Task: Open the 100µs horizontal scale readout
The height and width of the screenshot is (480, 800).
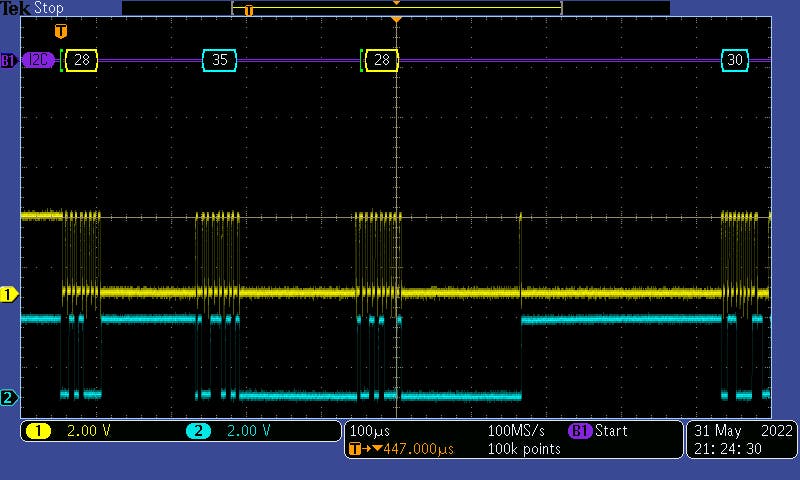Action: [370, 431]
